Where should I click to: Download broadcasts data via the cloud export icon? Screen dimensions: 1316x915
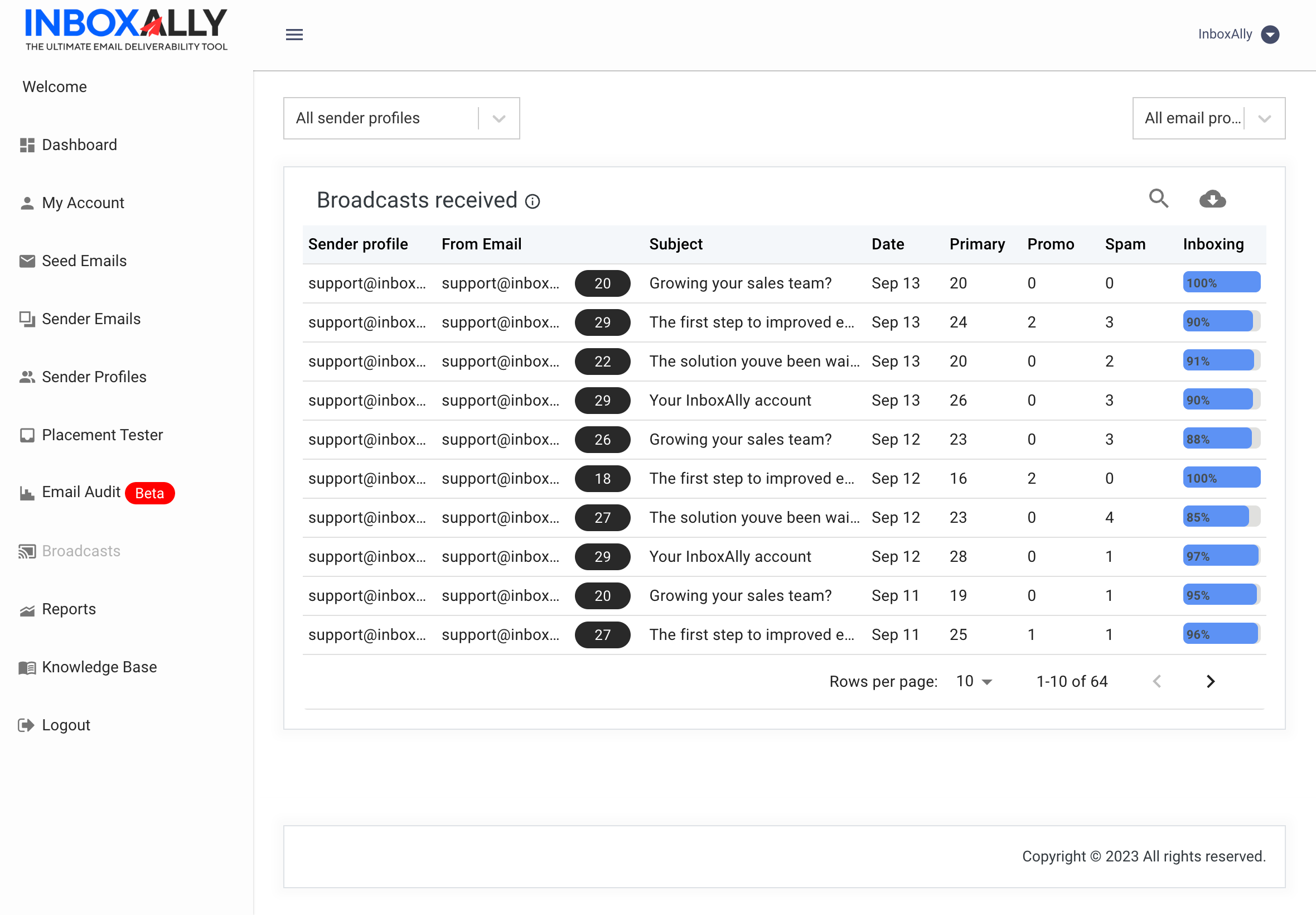click(1213, 199)
